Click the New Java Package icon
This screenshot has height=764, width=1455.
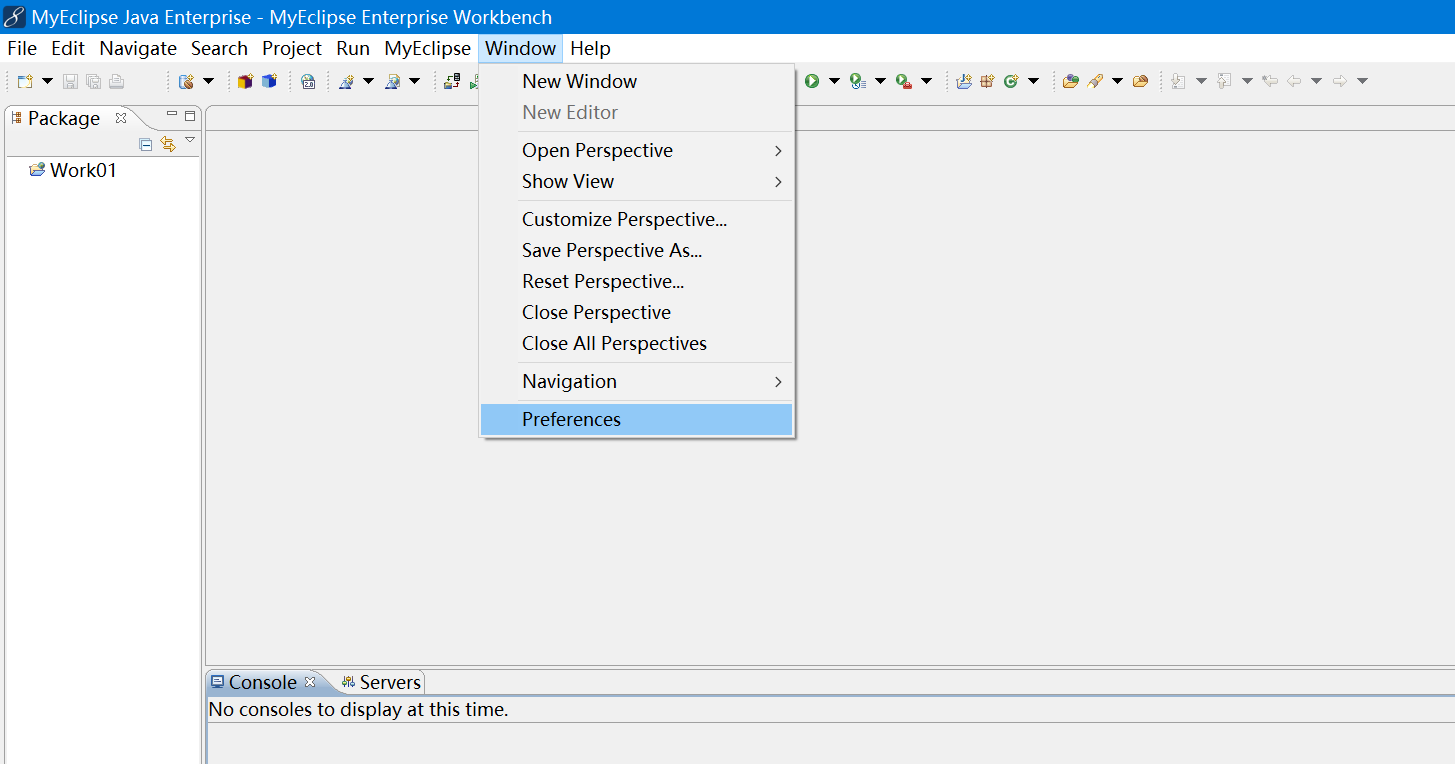987,82
